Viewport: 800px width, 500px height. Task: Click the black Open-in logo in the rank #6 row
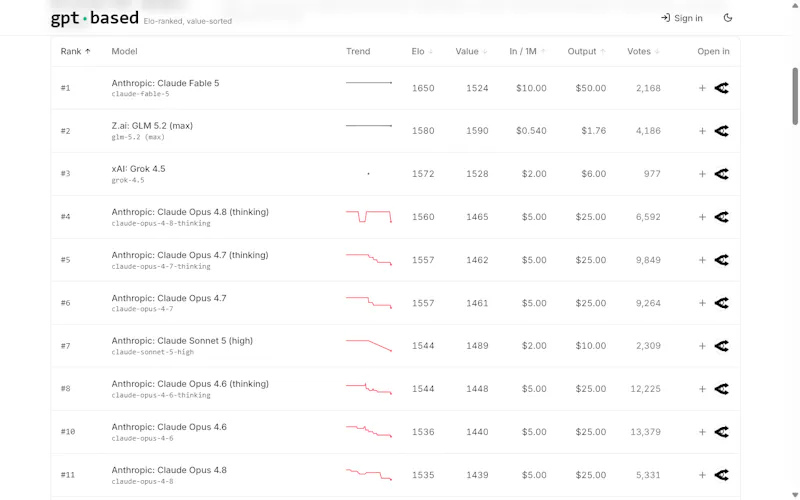[721, 303]
